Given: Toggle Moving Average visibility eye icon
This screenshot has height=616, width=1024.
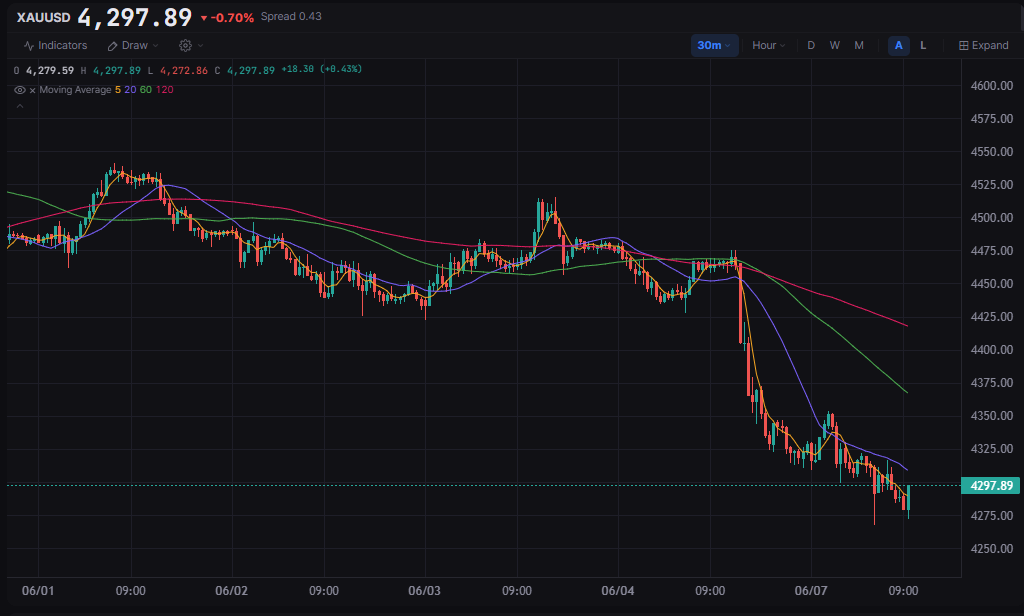Looking at the screenshot, I should point(20,90).
